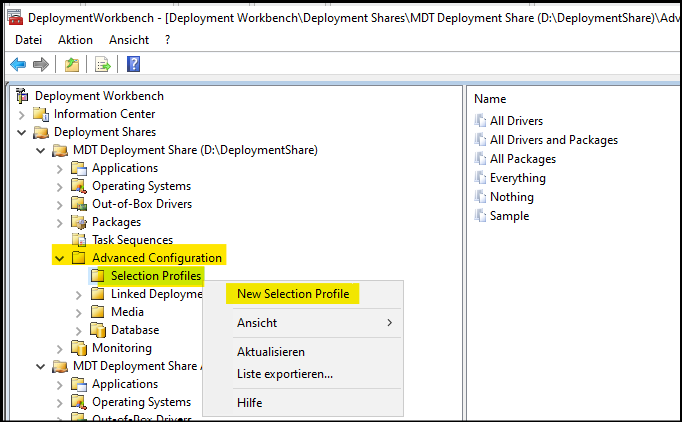Click the Export list toolbar icon

click(x=103, y=64)
